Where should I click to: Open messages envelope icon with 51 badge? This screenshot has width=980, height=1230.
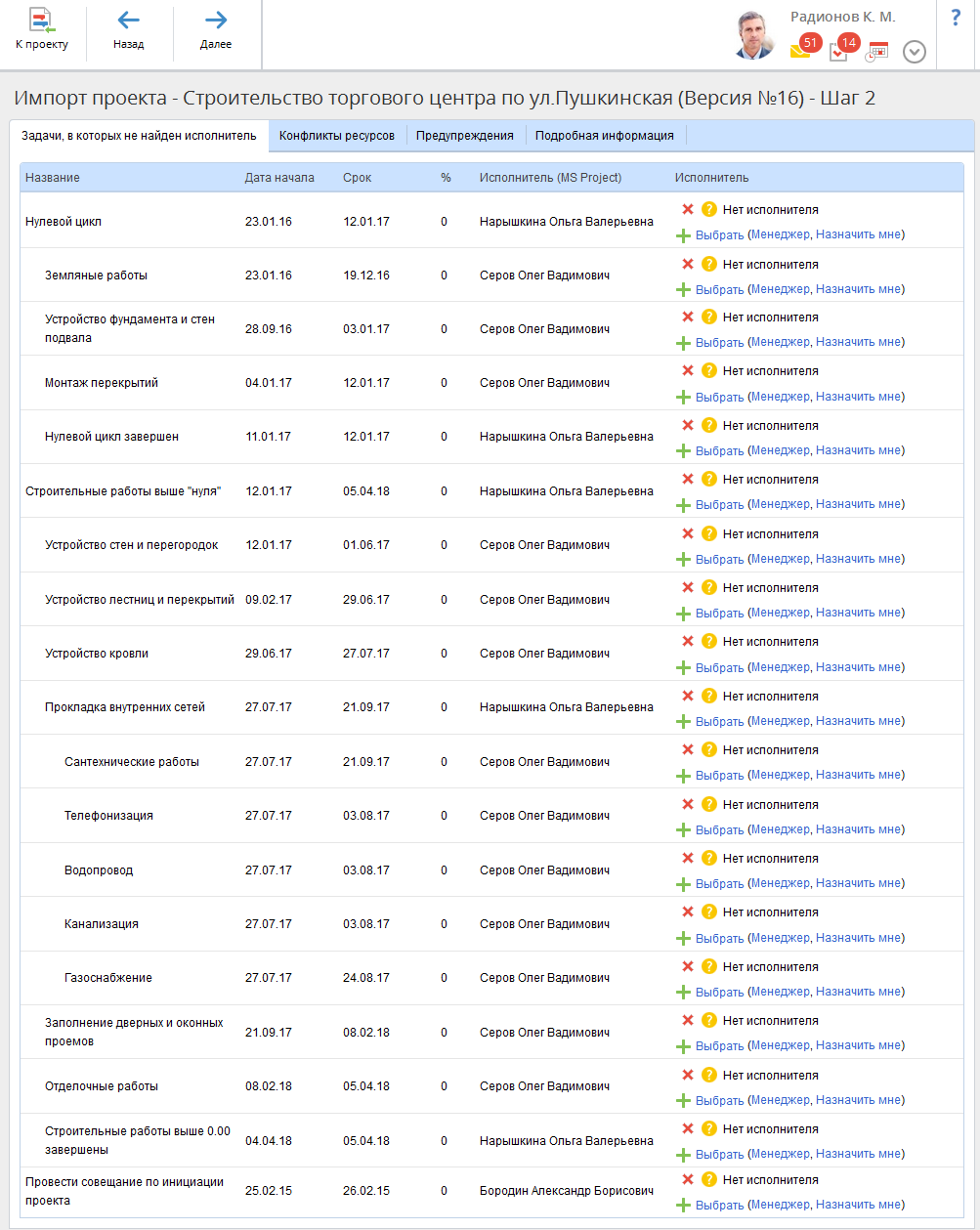pos(801,52)
